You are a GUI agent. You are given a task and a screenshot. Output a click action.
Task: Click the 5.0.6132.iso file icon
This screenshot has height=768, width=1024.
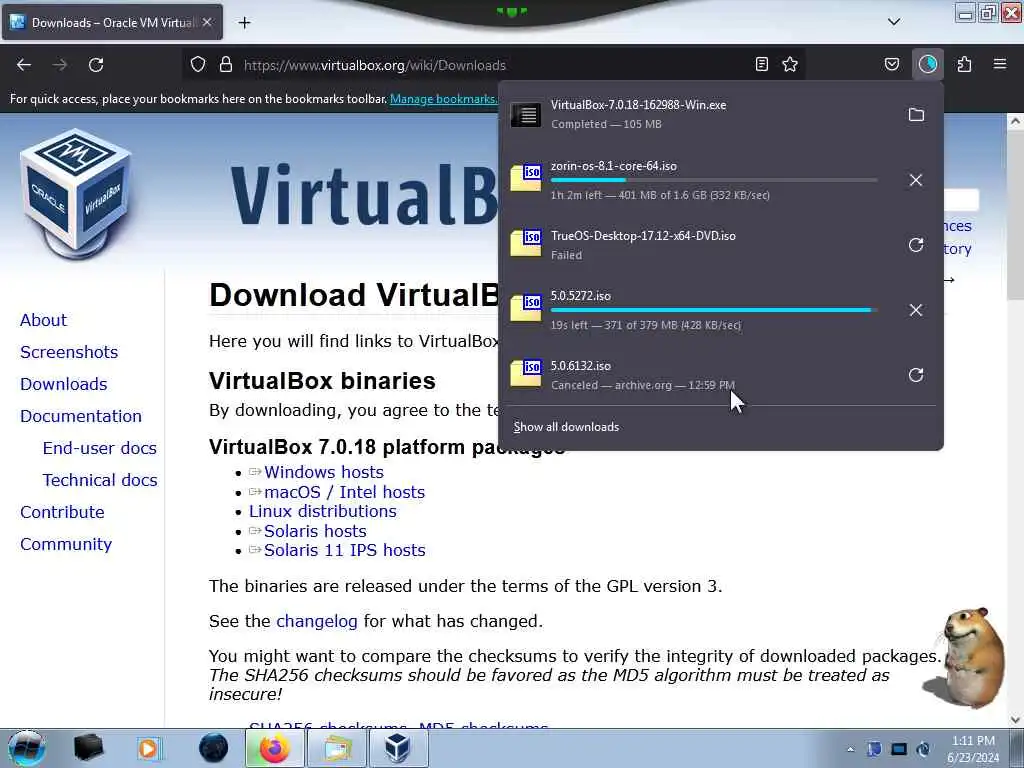[x=526, y=373]
